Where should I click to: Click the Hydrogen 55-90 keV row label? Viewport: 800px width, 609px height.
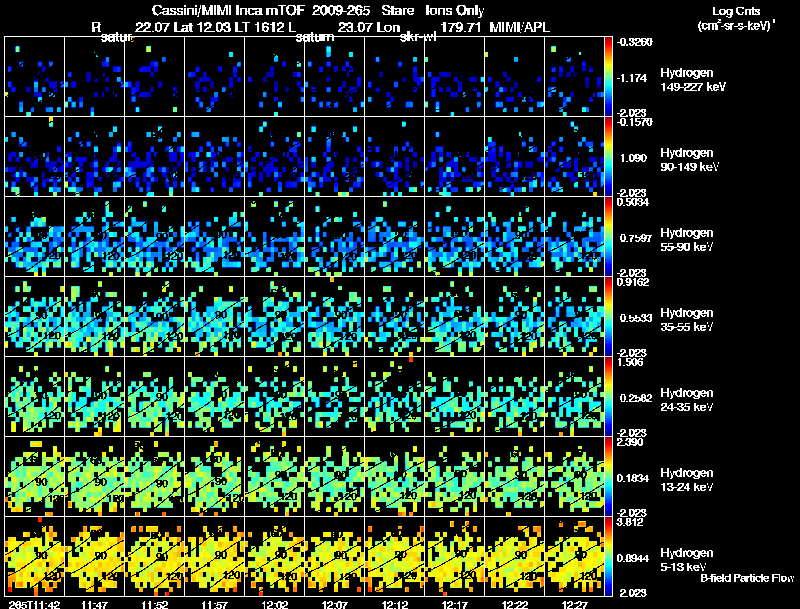coord(686,240)
